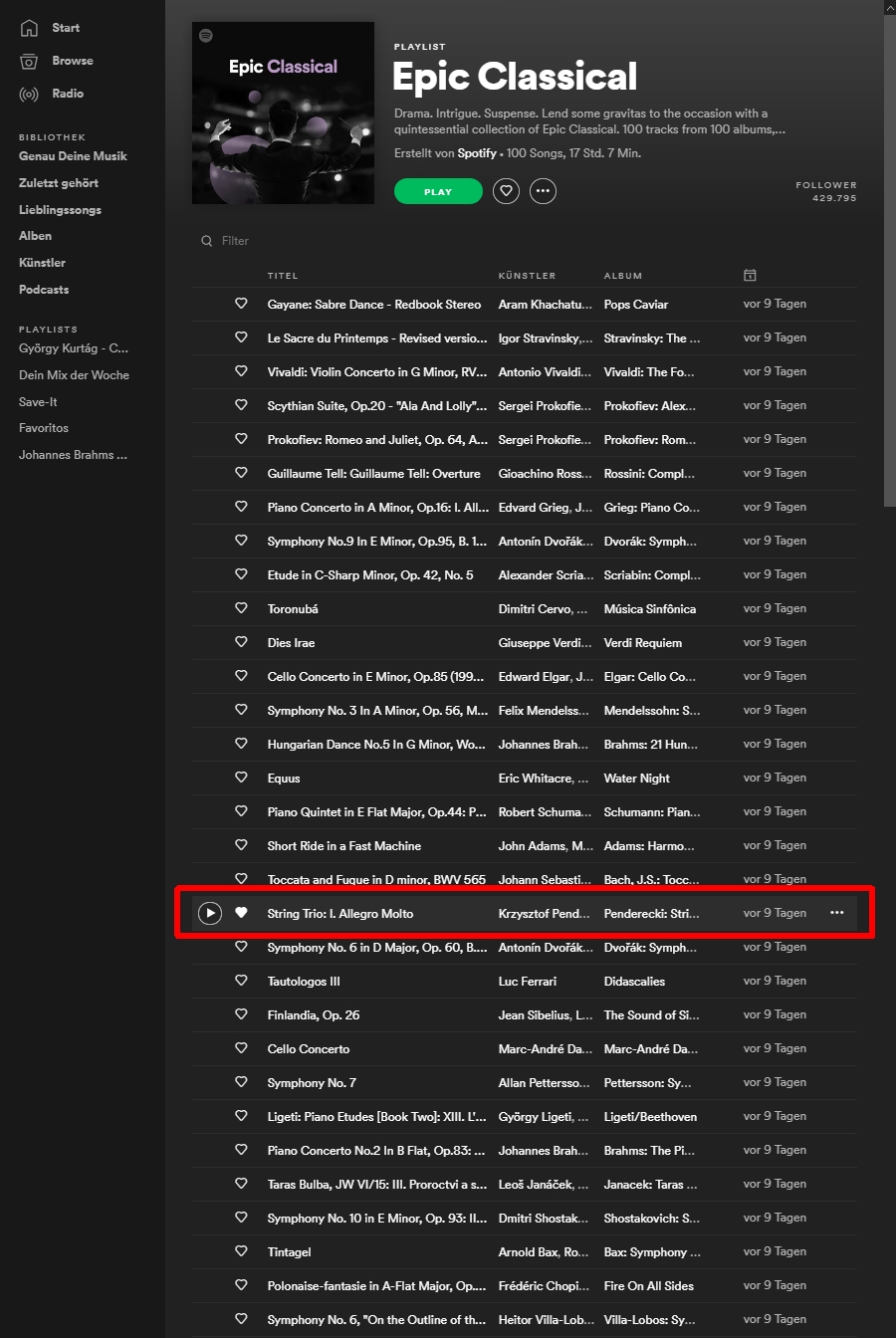The height and width of the screenshot is (1338, 896).
Task: Like the Gayane: Sabre Dance track
Action: 241,304
